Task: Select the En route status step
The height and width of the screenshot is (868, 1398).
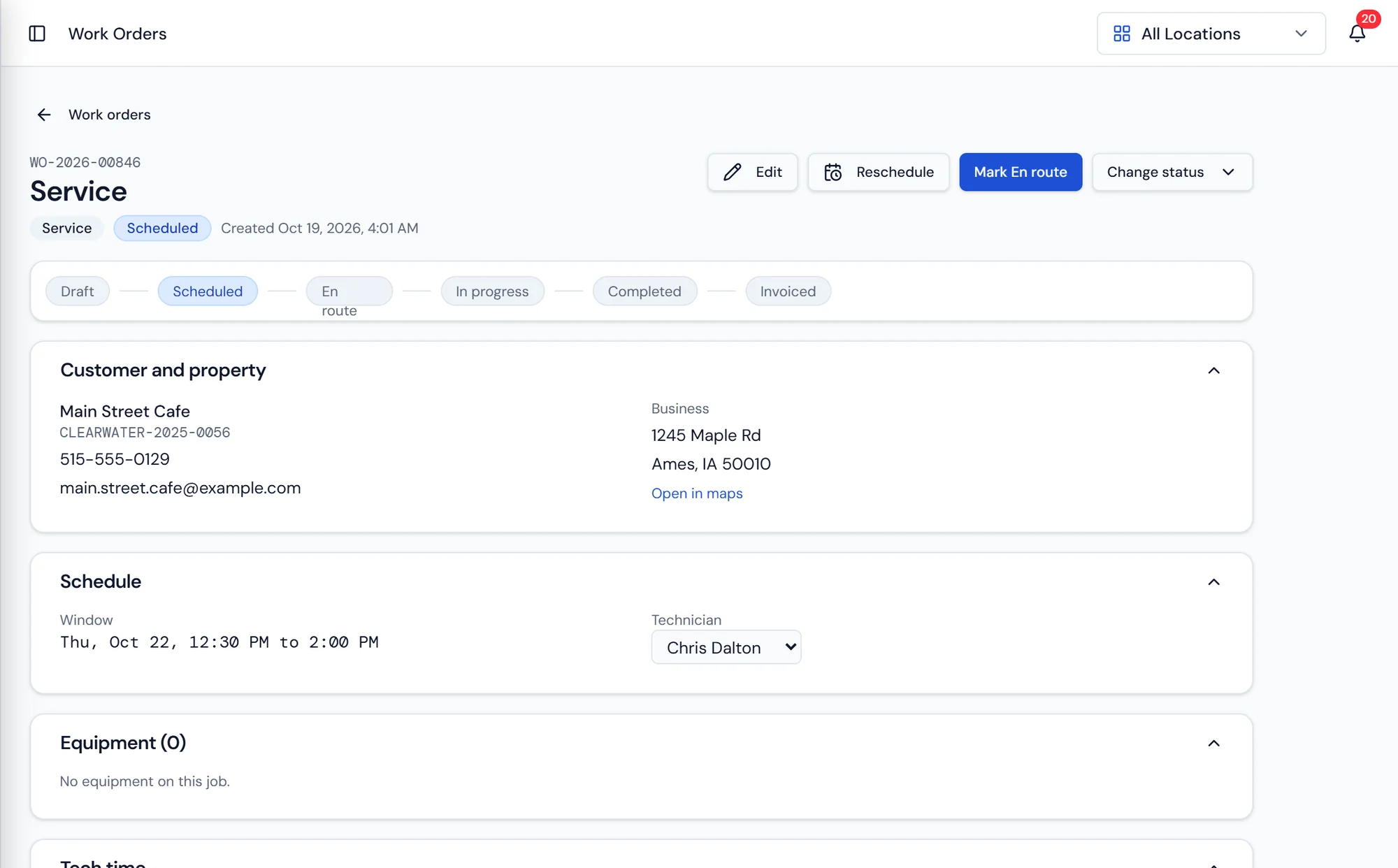Action: pos(349,291)
